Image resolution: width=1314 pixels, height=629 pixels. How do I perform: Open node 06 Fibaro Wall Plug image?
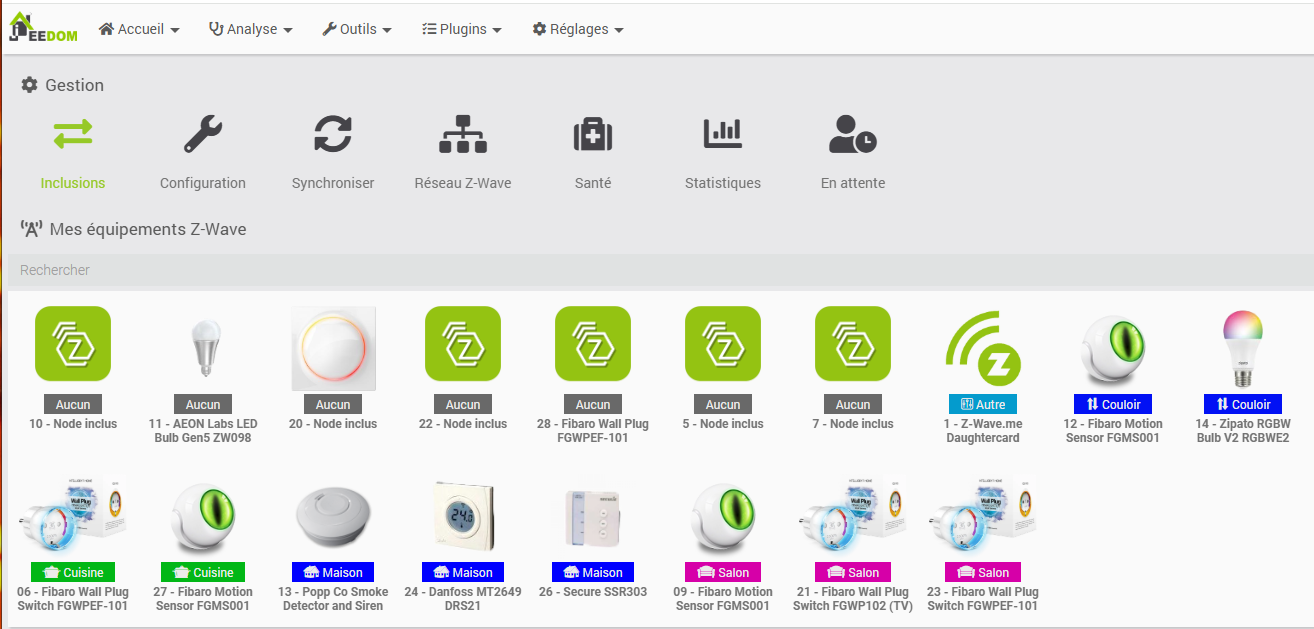[73, 517]
